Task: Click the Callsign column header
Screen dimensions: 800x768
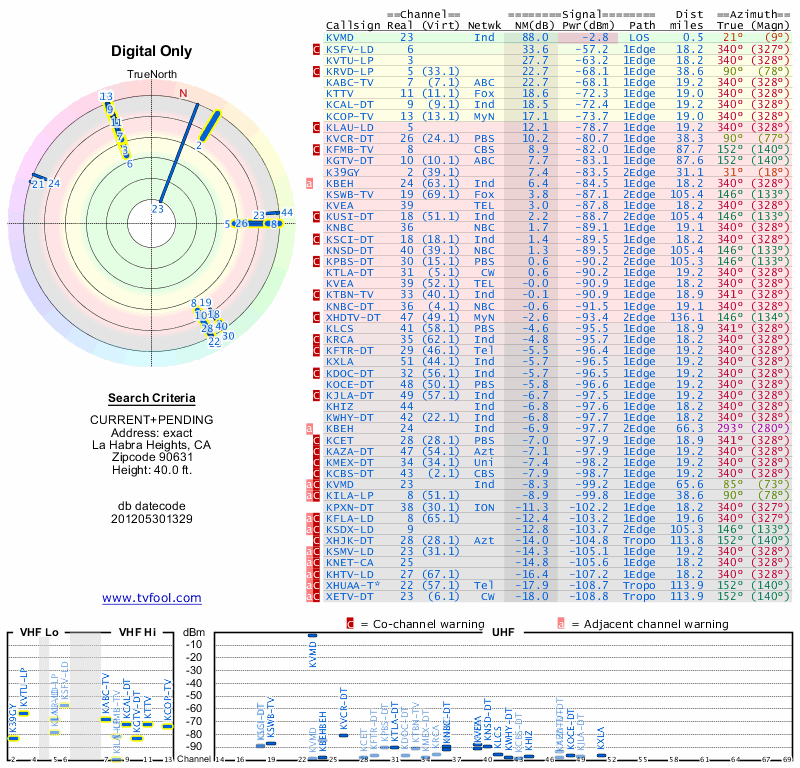Action: tap(353, 25)
